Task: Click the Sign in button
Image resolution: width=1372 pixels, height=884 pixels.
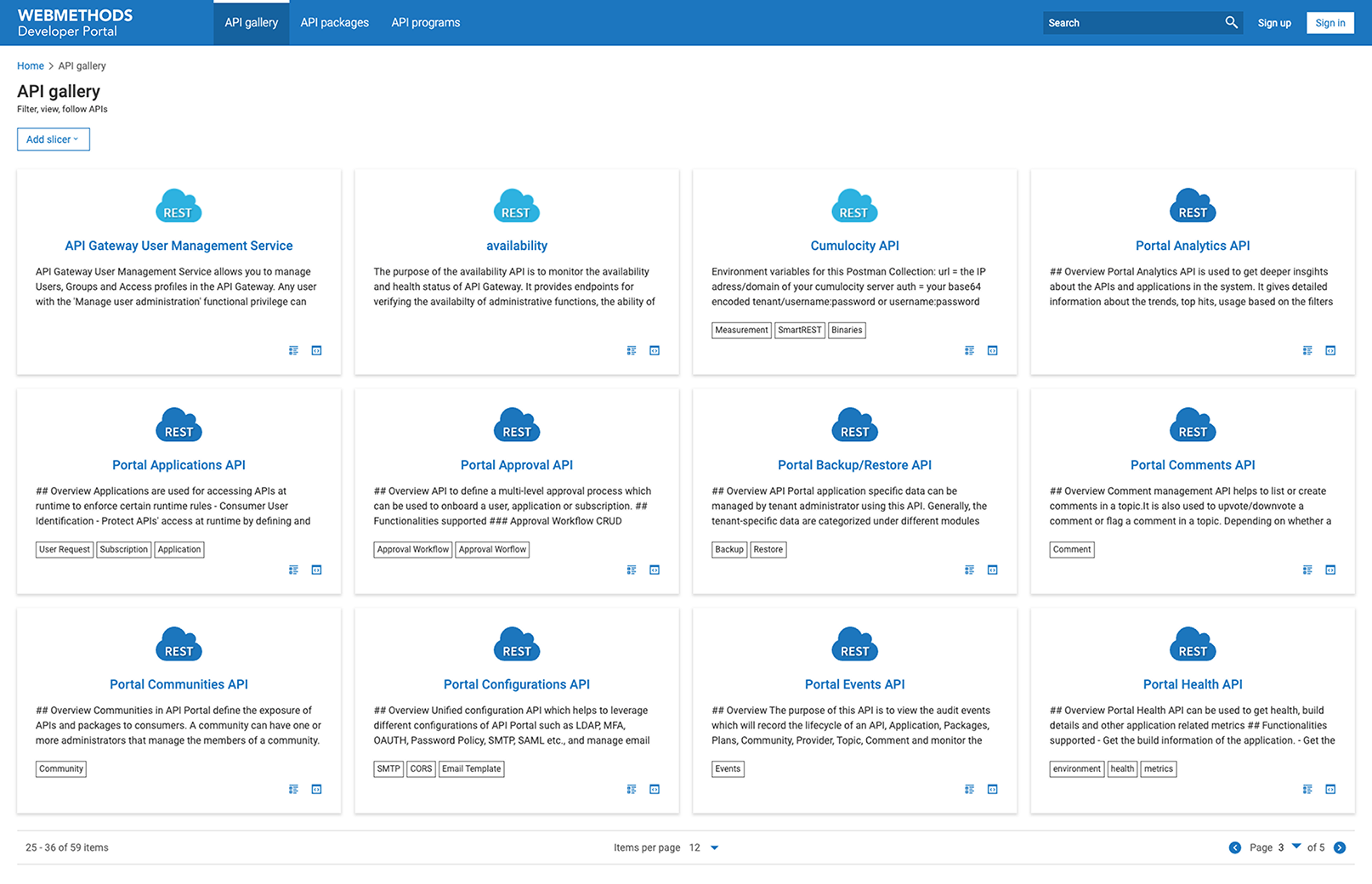Action: pyautogui.click(x=1330, y=23)
